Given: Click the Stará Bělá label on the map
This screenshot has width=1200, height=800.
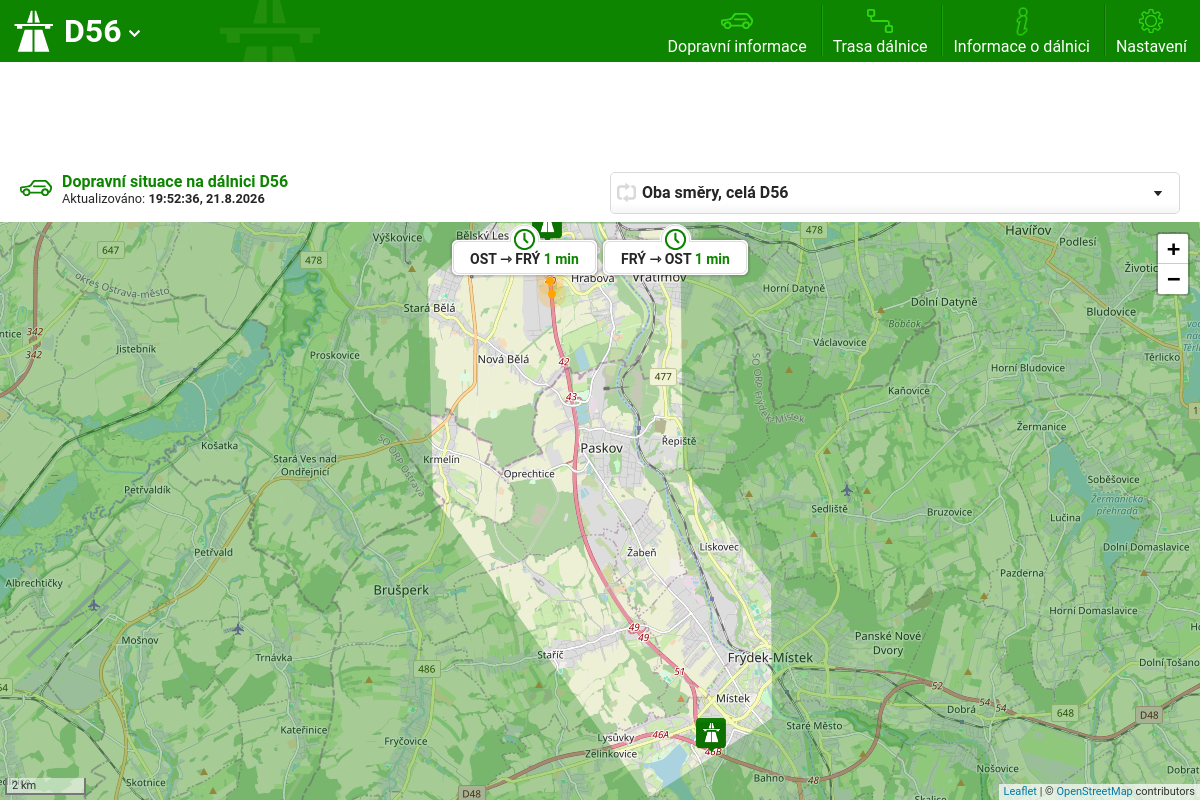Looking at the screenshot, I should [x=429, y=308].
